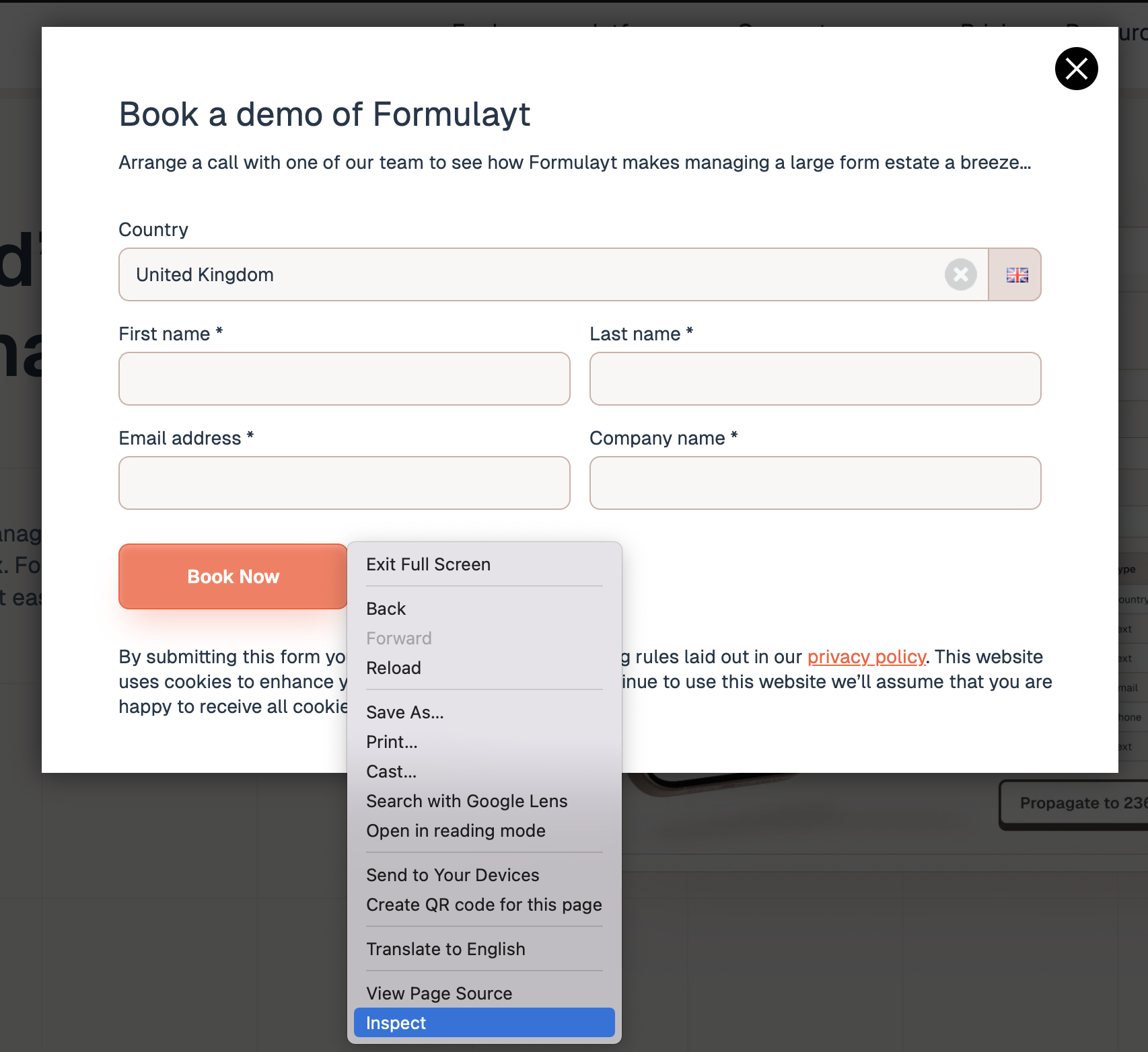Screen dimensions: 1148x1052
Task: Choose Save As... from context menu
Action: 485,712
